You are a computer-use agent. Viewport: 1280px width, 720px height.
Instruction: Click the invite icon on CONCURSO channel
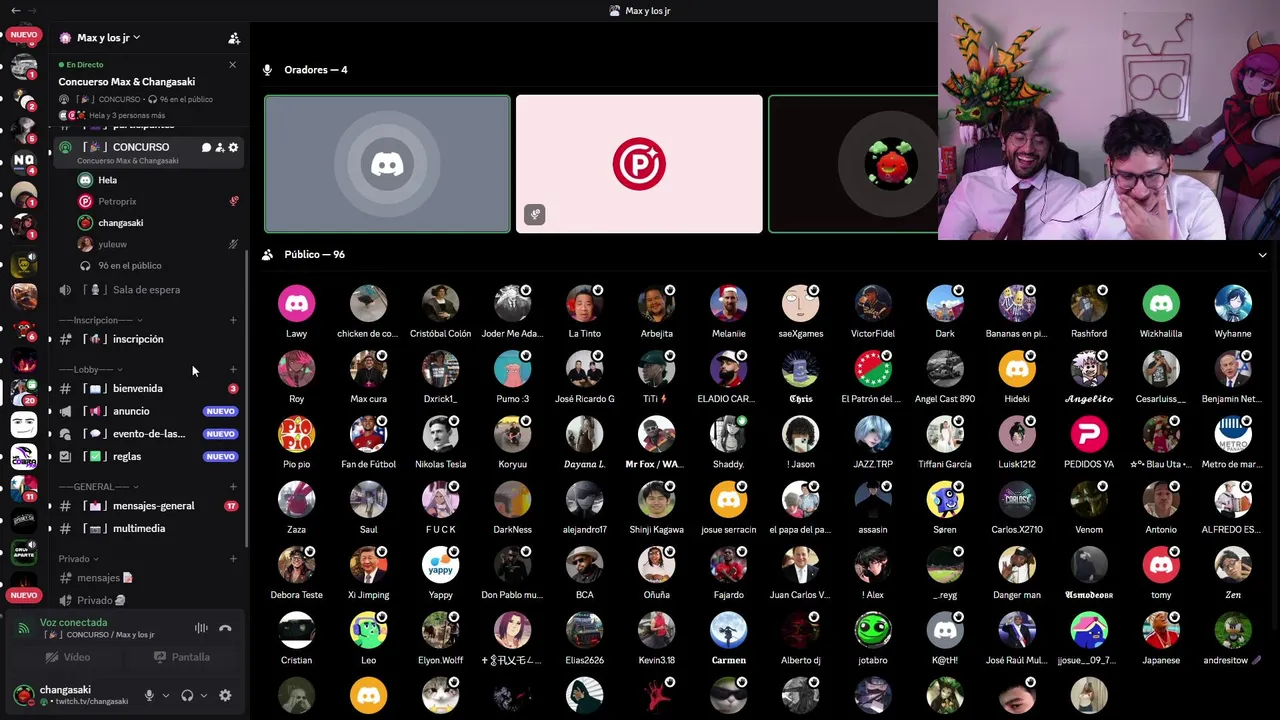tap(220, 147)
